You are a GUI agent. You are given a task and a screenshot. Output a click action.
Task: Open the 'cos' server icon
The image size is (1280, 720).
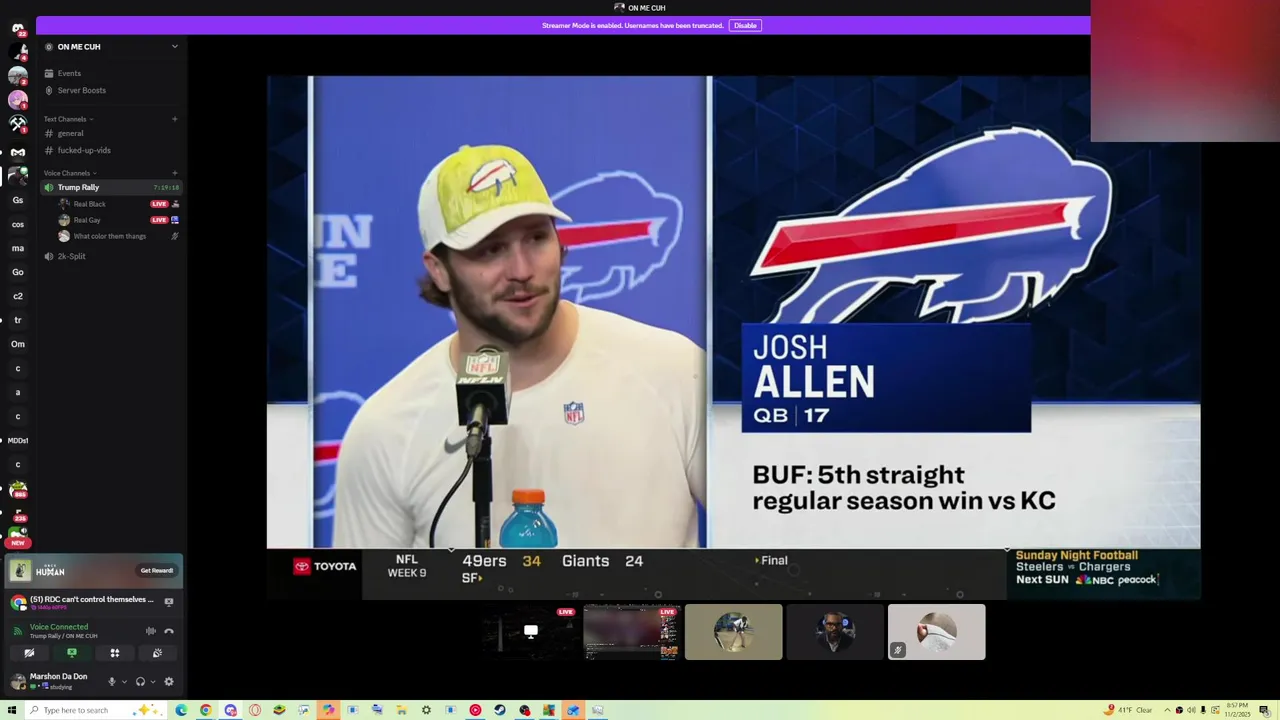pyautogui.click(x=18, y=224)
